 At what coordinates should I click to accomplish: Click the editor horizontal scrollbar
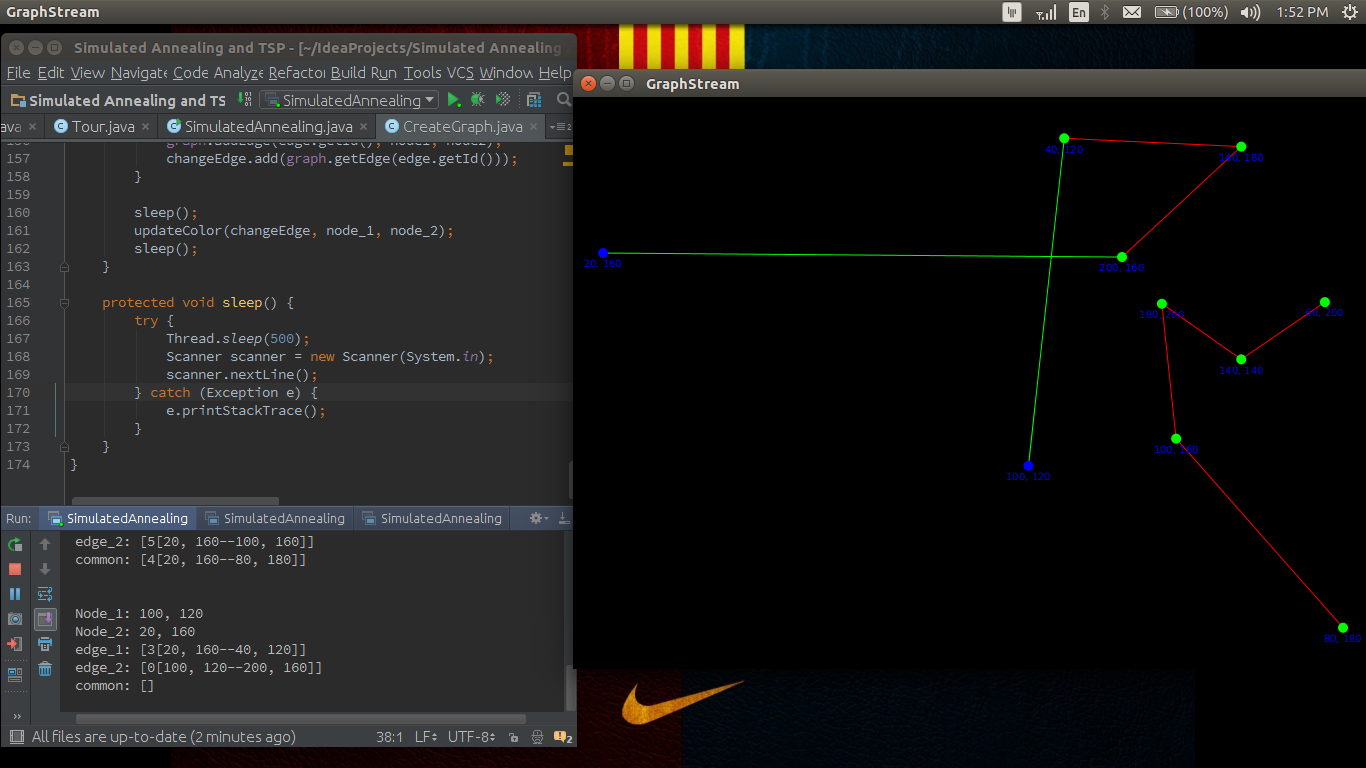pyautogui.click(x=176, y=501)
